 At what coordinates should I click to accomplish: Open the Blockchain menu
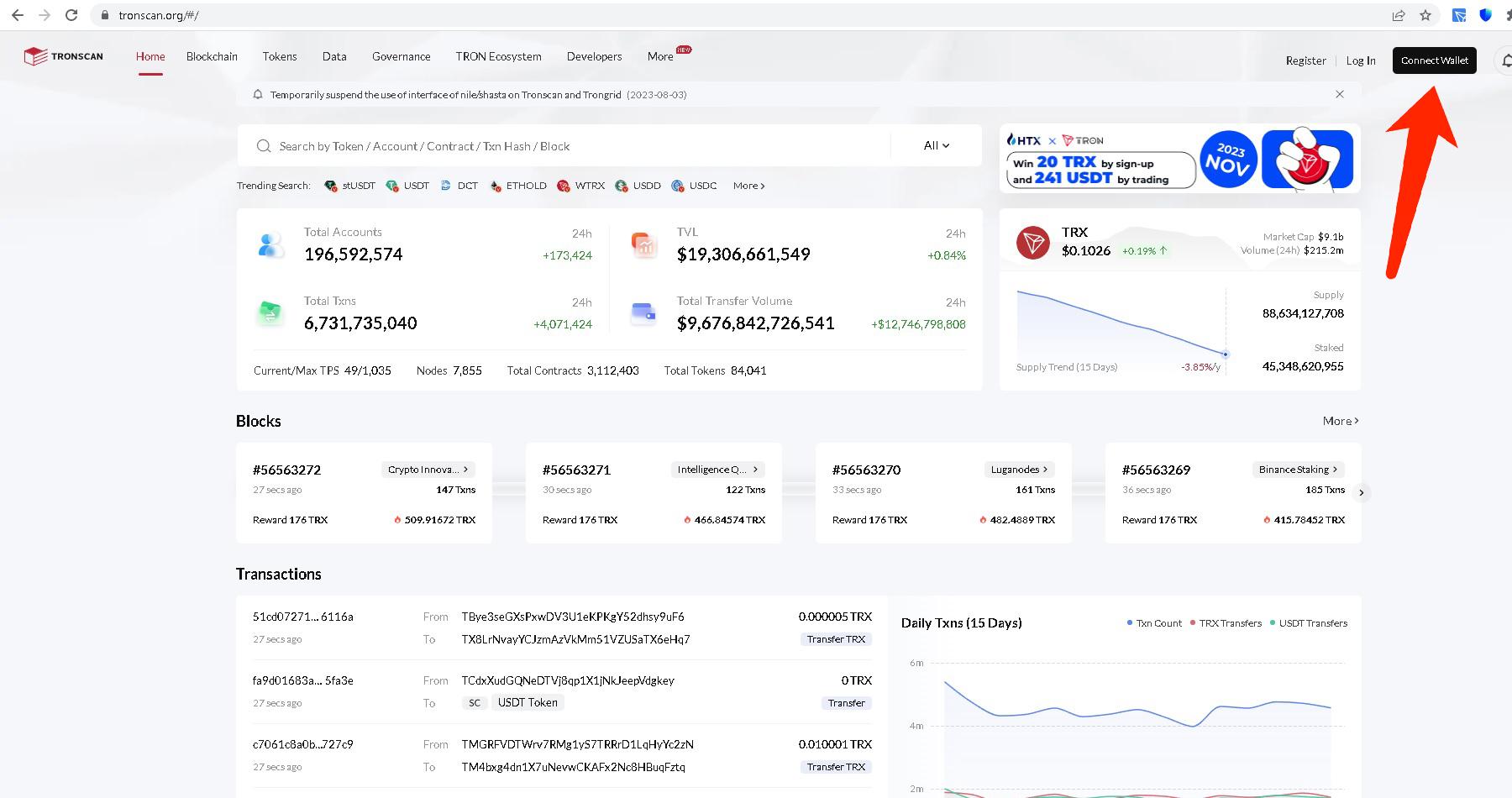[x=212, y=56]
